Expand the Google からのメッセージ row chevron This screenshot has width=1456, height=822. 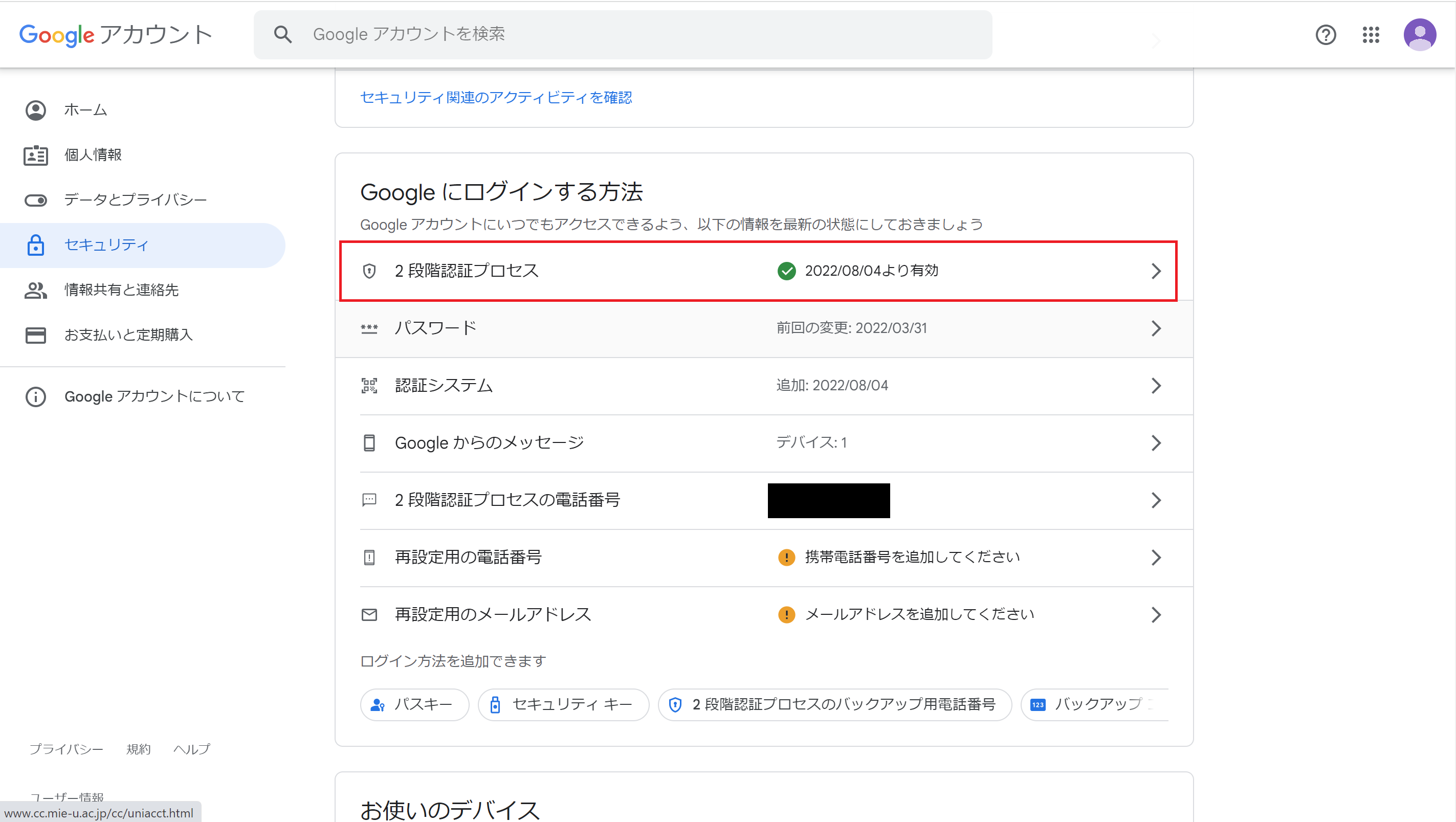[x=1156, y=443]
